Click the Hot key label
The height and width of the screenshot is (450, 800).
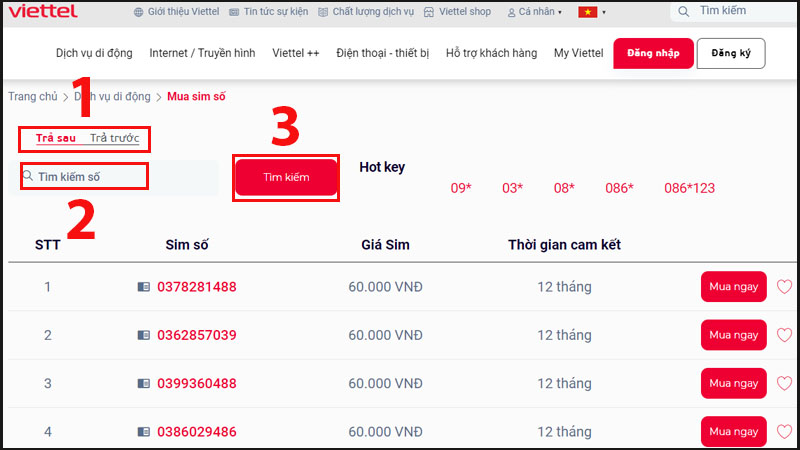click(382, 167)
